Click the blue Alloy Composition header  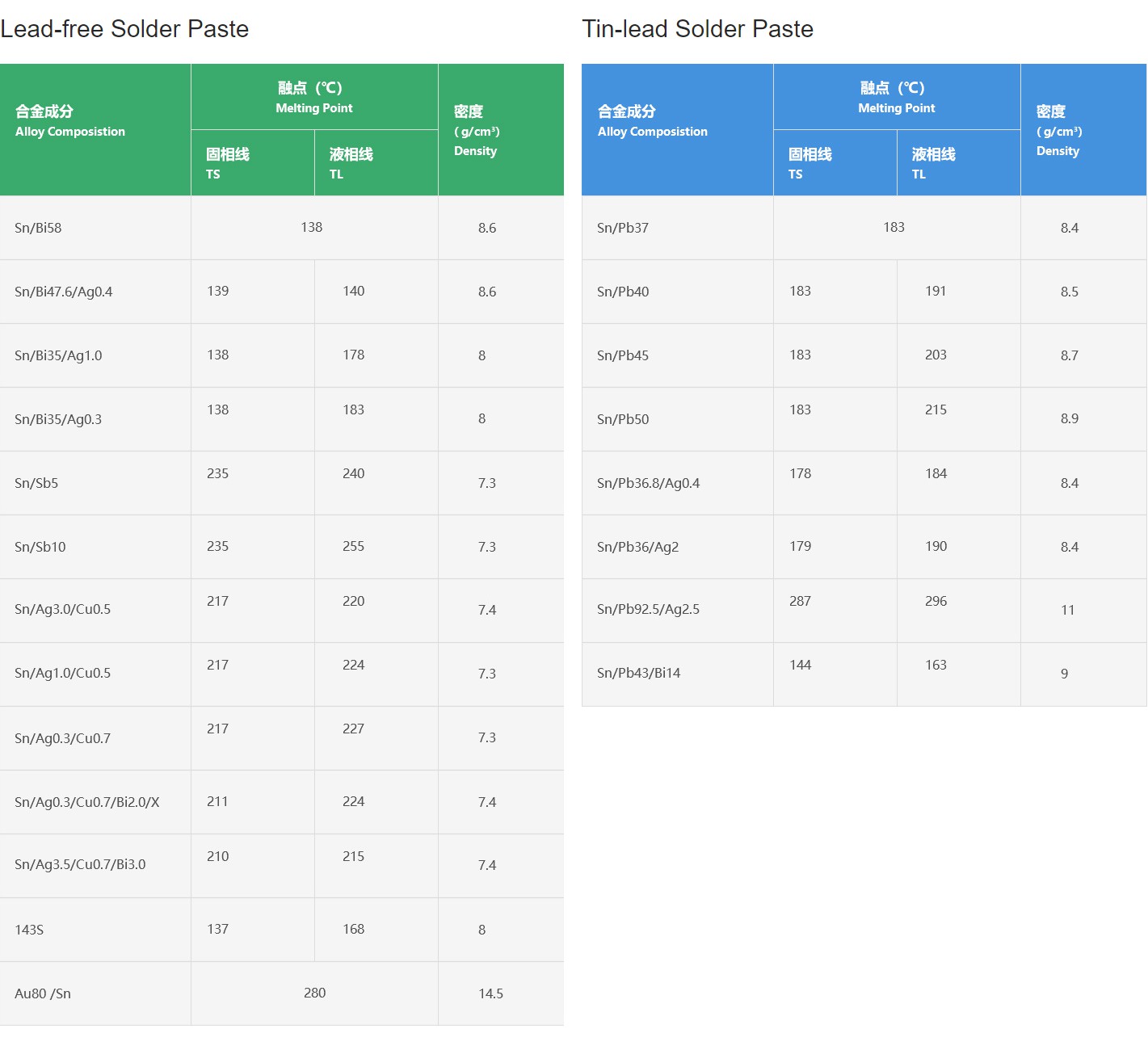(x=652, y=121)
